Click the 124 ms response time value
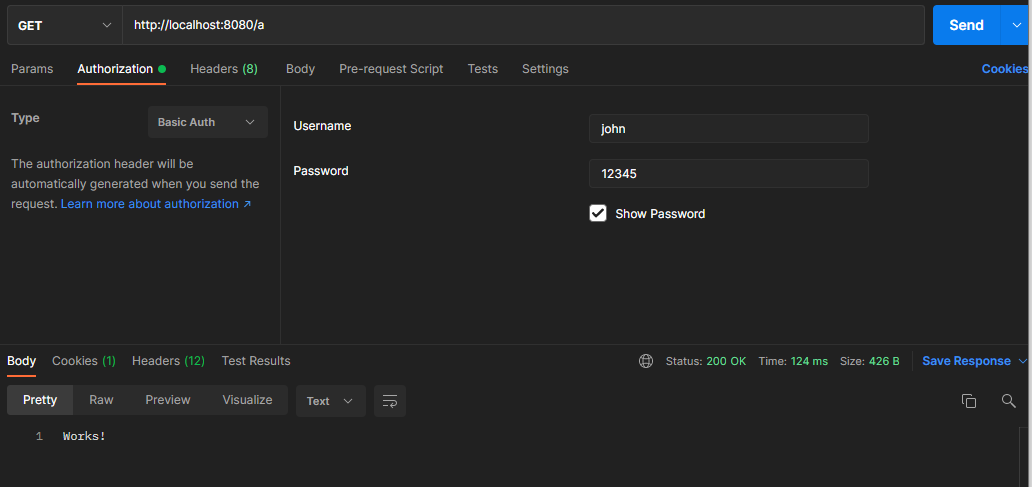1032x487 pixels. point(809,361)
